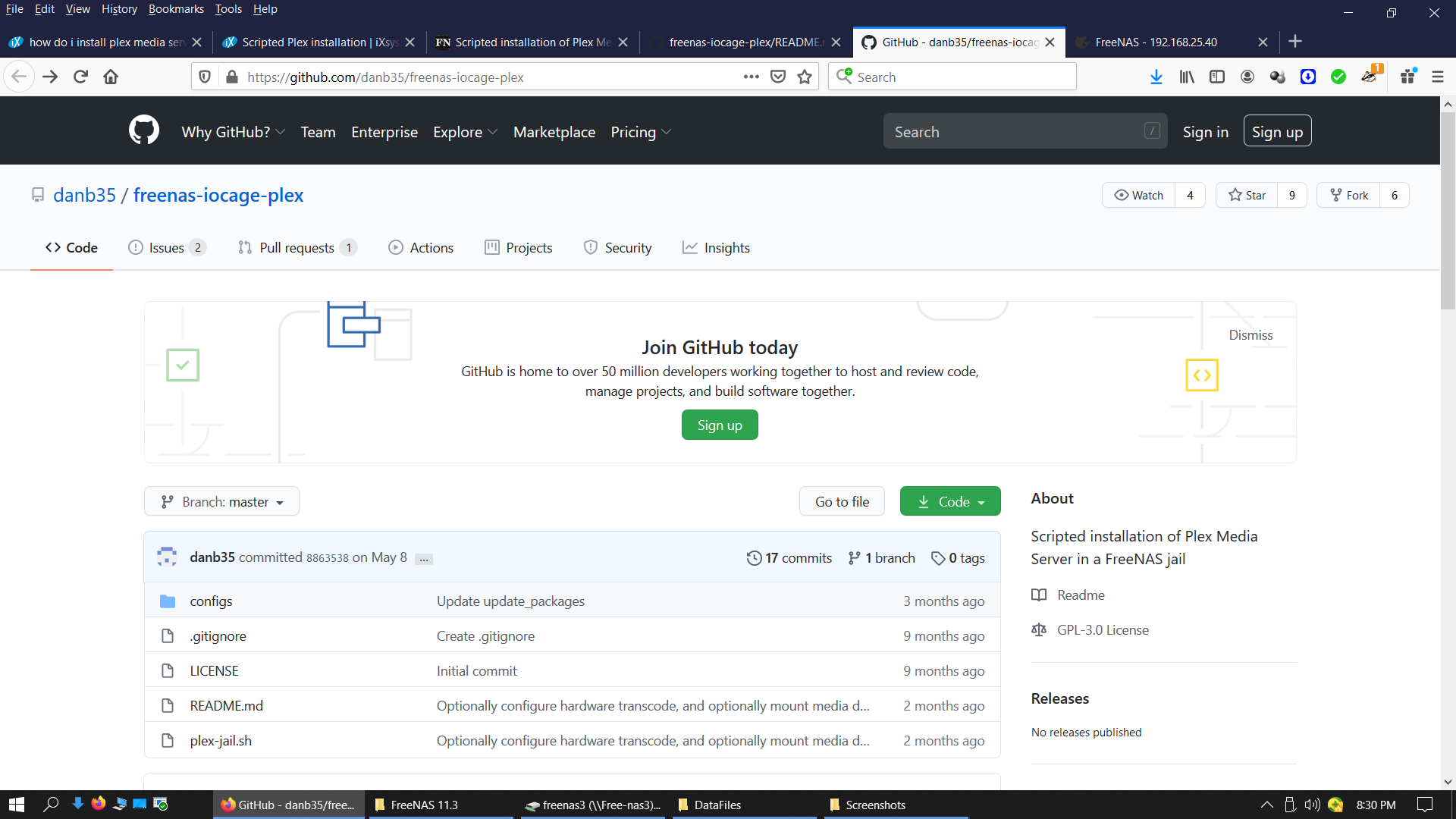This screenshot has width=1456, height=819.
Task: Dismiss the Join GitHub banner
Action: coord(1250,335)
